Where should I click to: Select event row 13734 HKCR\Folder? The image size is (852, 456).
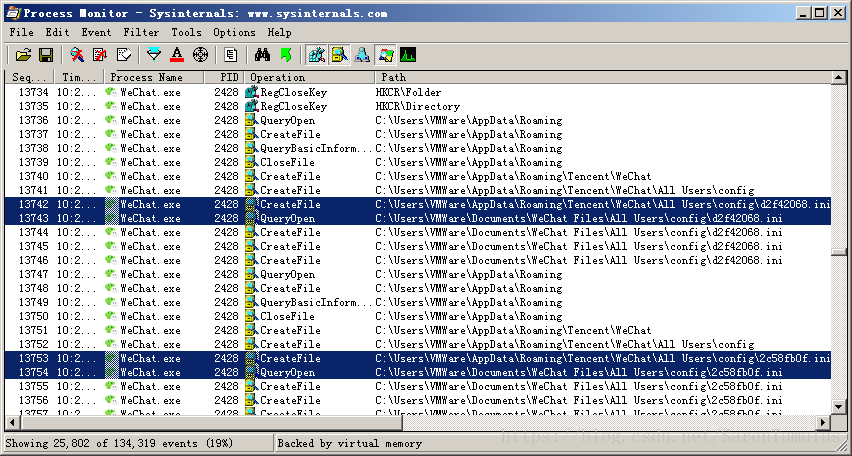[x=418, y=92]
